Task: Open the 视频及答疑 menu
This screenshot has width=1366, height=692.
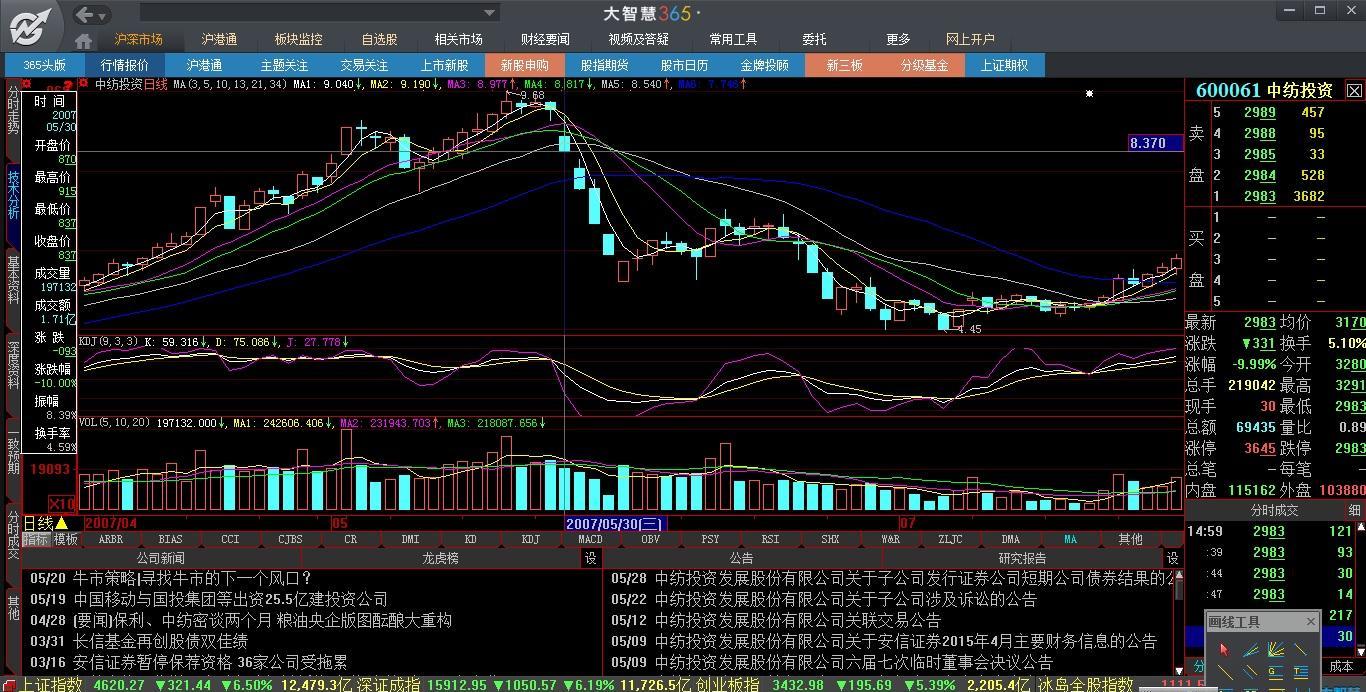Action: [x=639, y=40]
